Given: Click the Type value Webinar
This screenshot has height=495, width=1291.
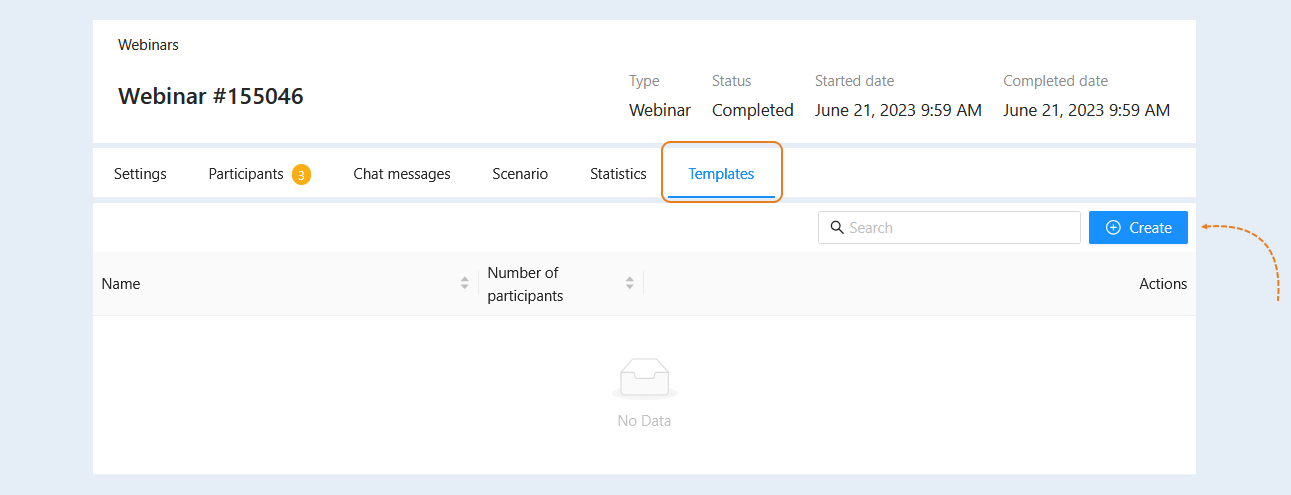Looking at the screenshot, I should click(660, 110).
